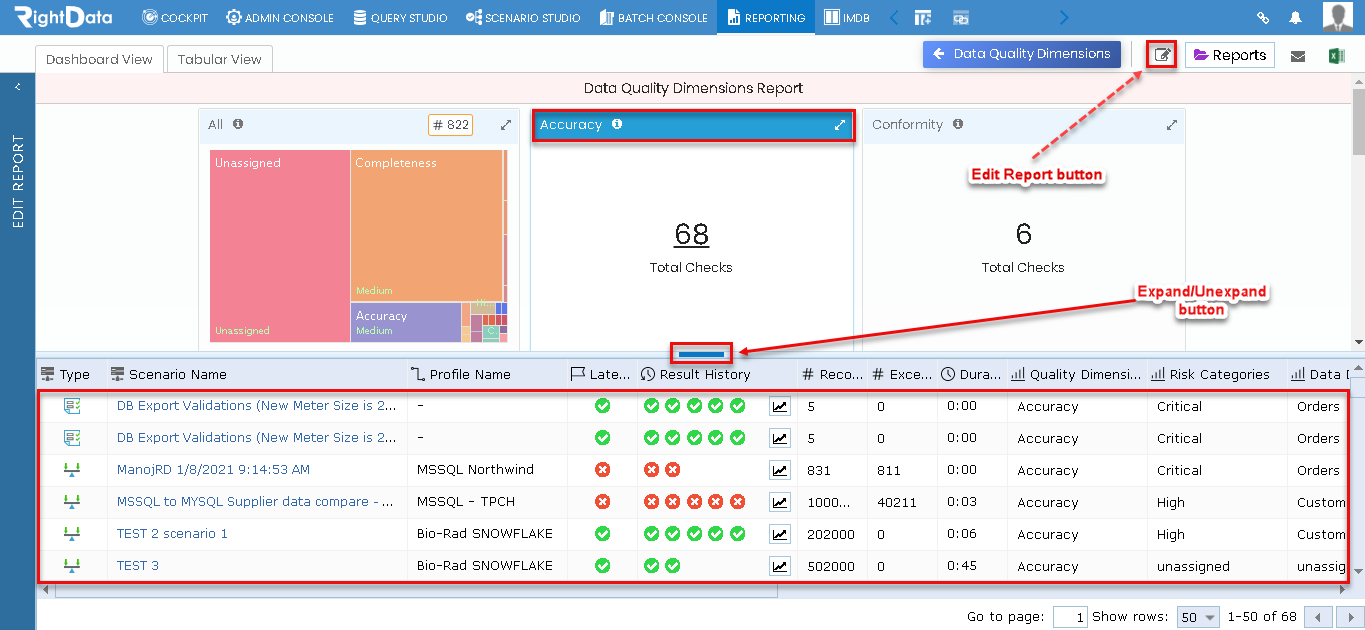Screen dimensions: 1365x630
Task: Switch to the Tabular View tab
Action: 219,59
